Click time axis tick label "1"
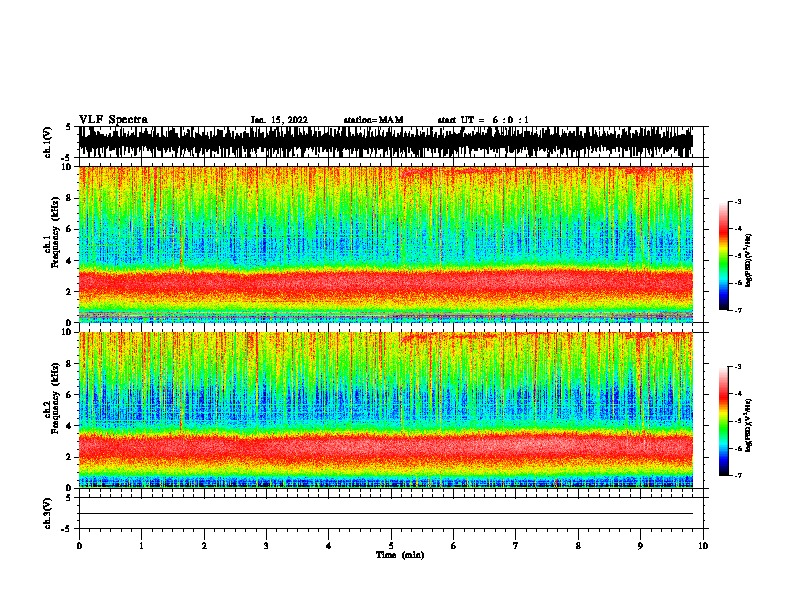 pyautogui.click(x=141, y=546)
